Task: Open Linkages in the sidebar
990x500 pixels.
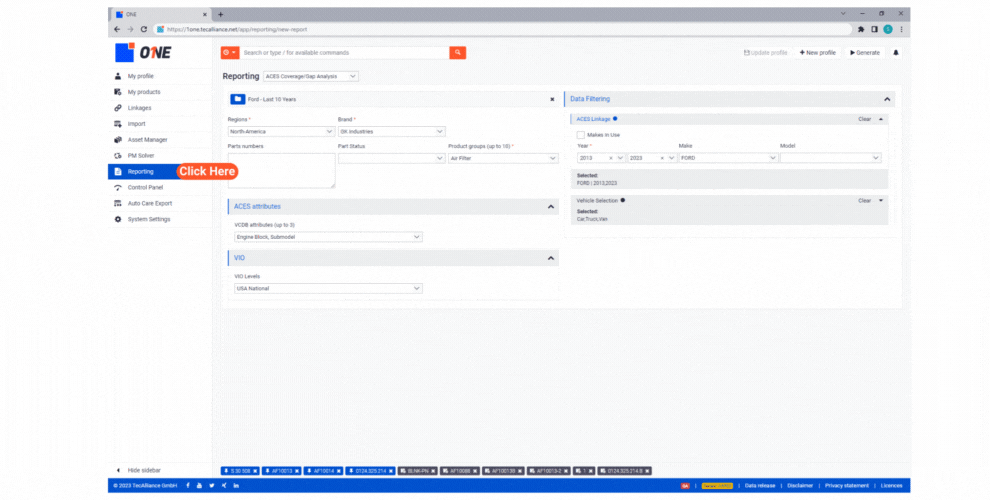Action: tap(139, 108)
